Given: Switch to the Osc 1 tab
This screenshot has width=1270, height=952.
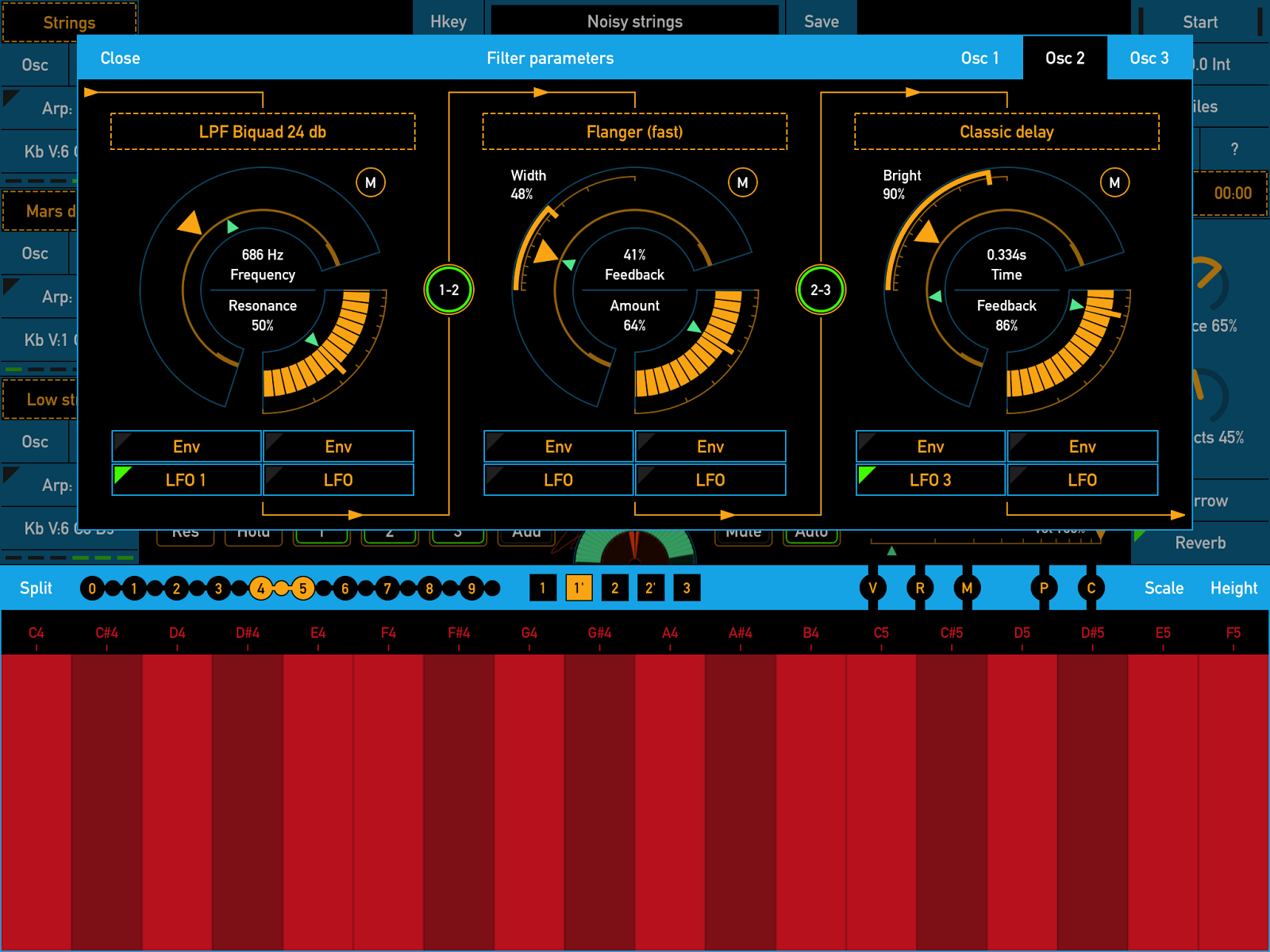Looking at the screenshot, I should tap(979, 57).
